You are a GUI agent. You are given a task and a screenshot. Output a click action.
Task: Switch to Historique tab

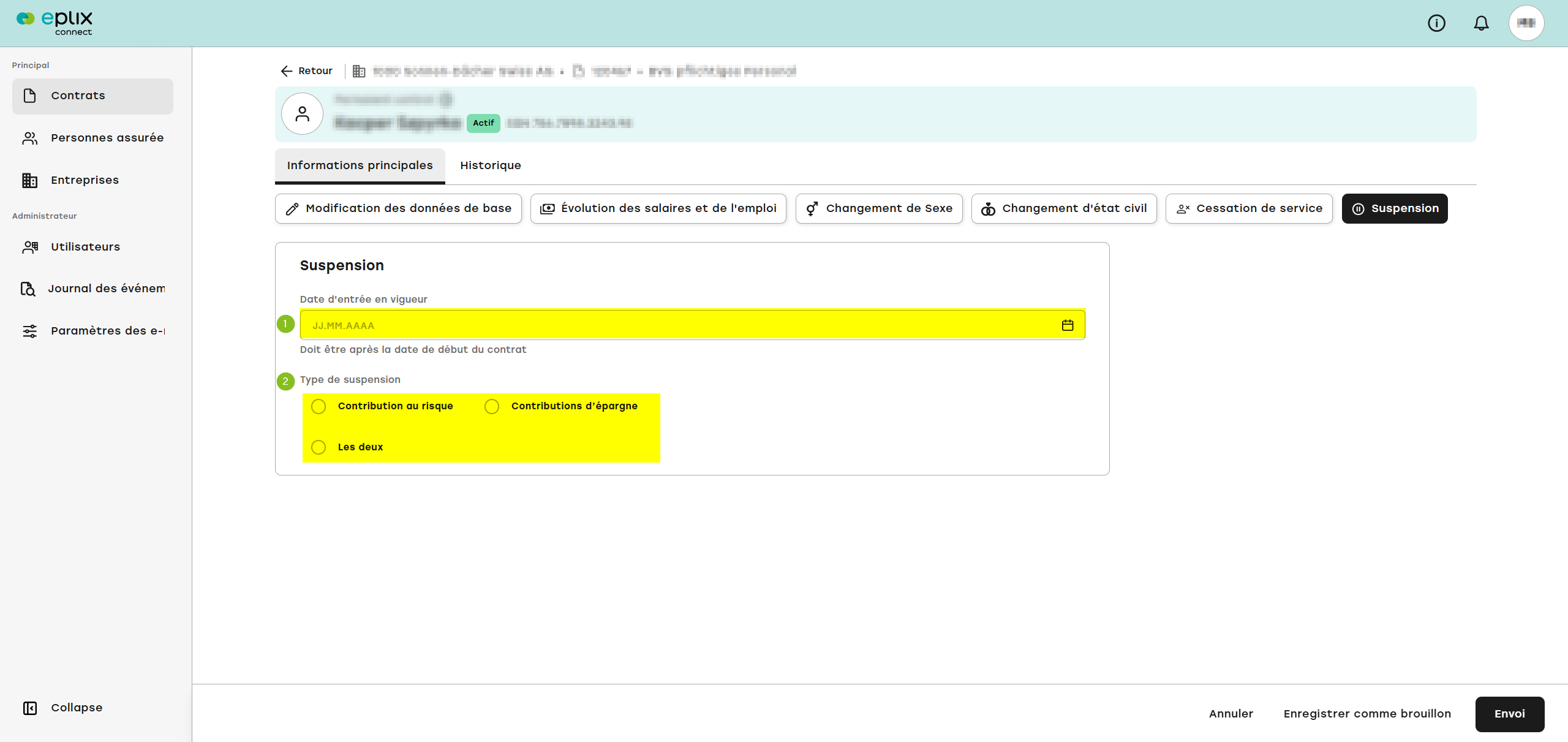pos(491,165)
